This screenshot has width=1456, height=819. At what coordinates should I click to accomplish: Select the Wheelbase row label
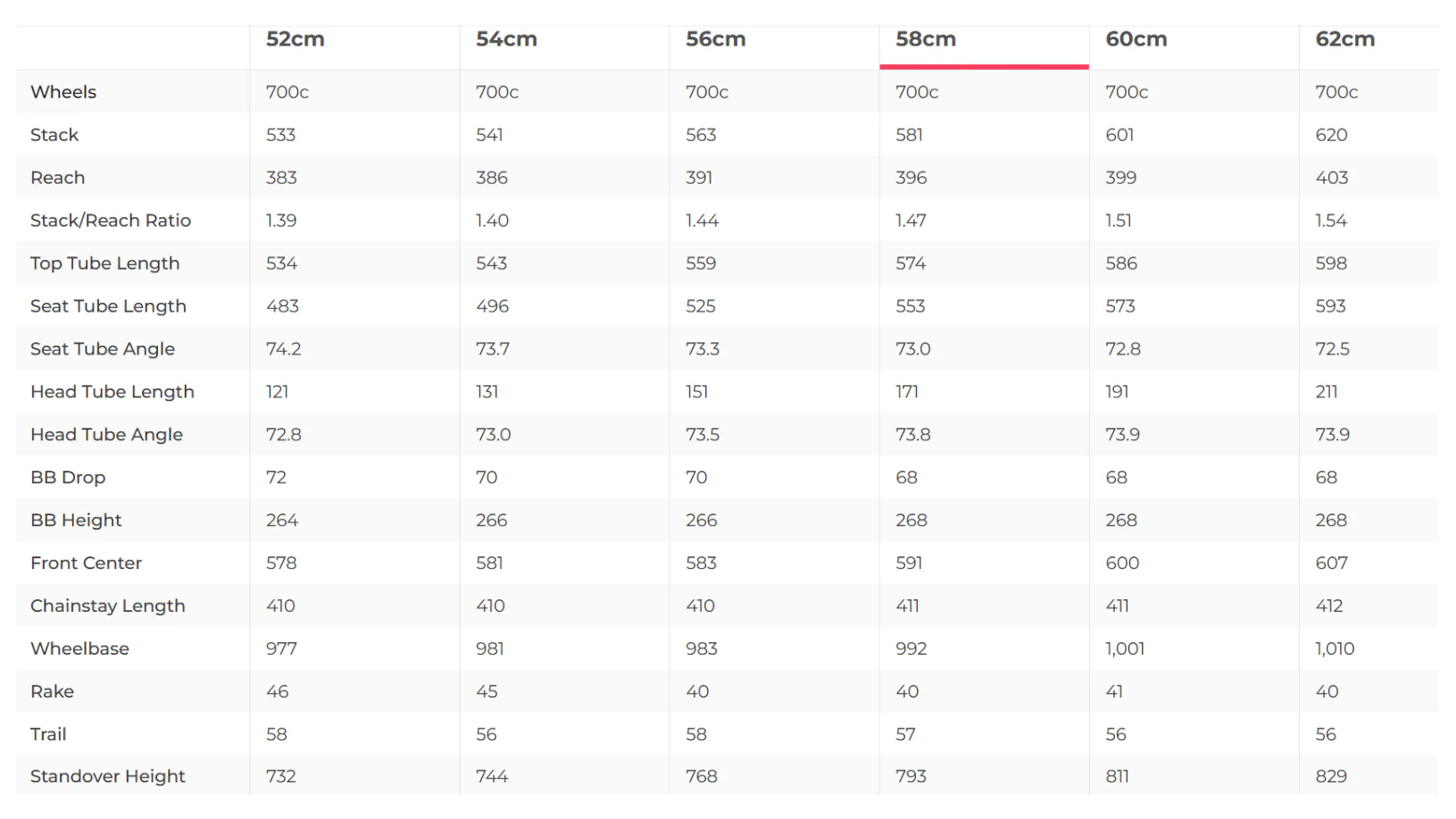pos(79,649)
